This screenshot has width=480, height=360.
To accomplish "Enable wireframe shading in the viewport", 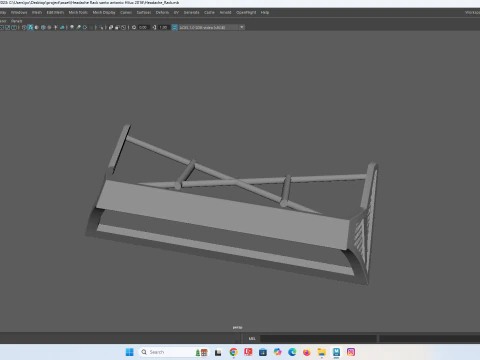I will click(24, 27).
